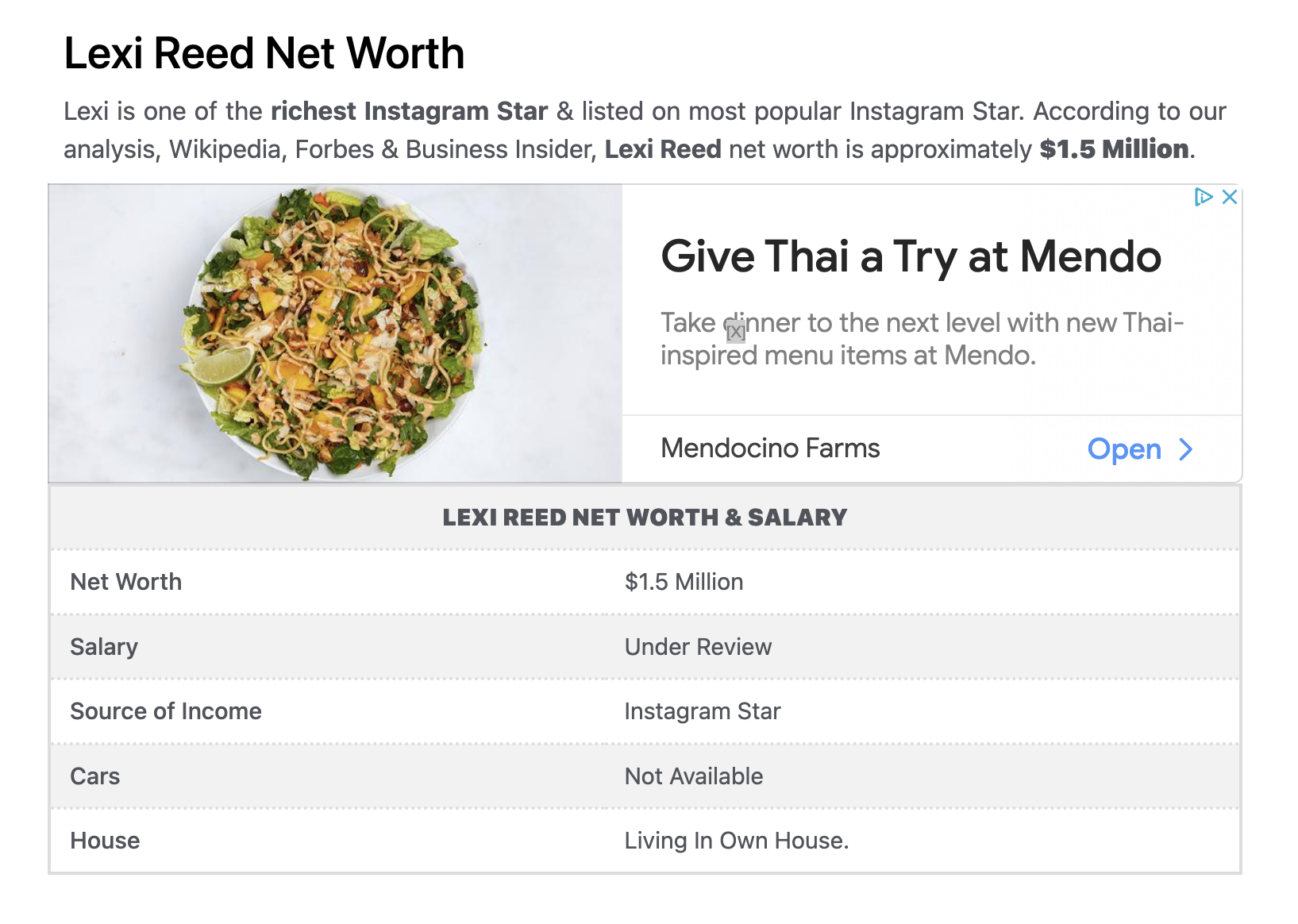Click the Salary 'Under Review' value
This screenshot has height=924, width=1298.
tap(698, 647)
